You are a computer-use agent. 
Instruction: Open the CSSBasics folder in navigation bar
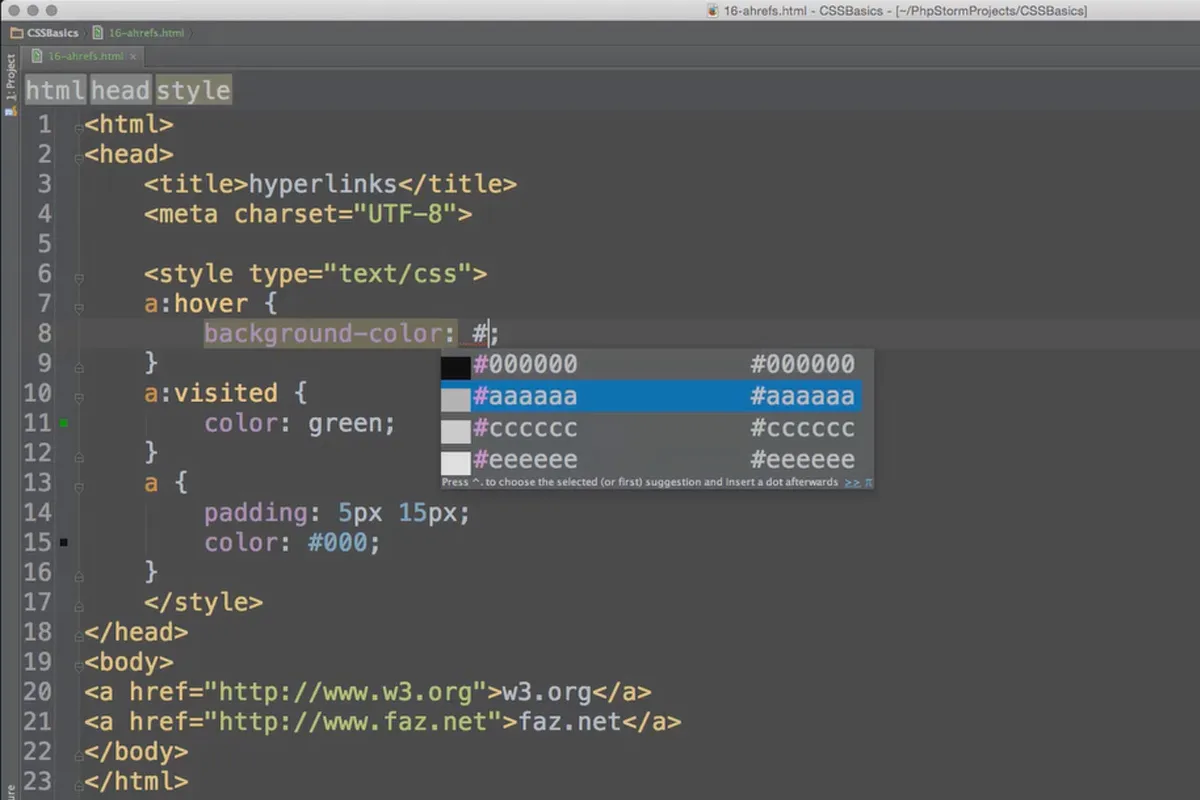45,33
